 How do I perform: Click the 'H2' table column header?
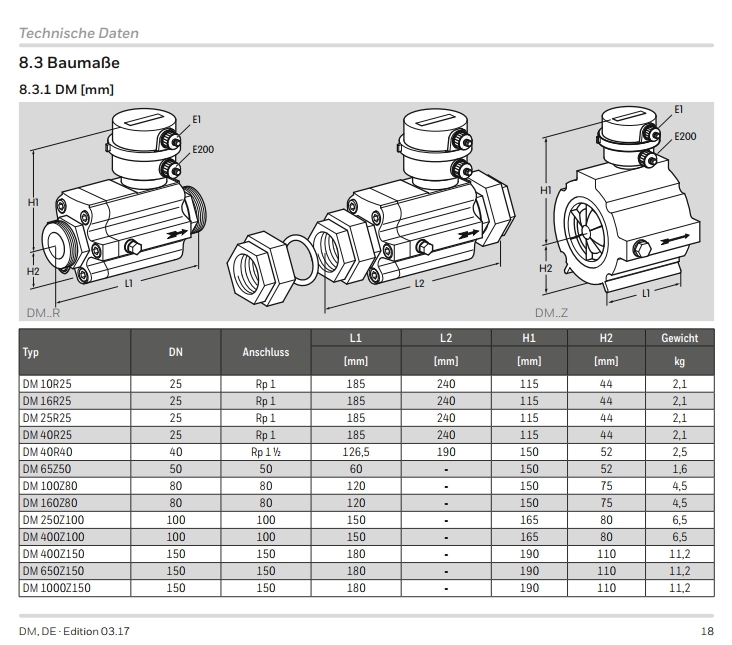pos(606,338)
